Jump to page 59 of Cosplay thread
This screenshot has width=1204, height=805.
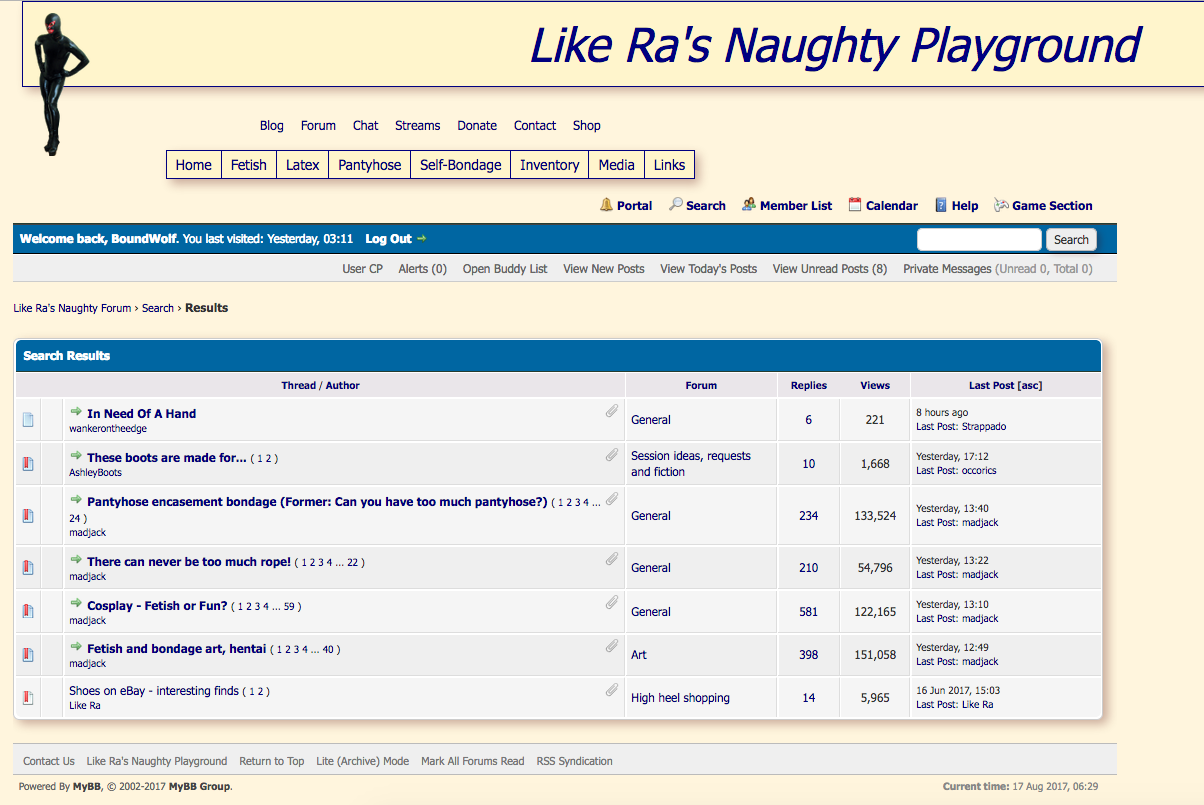pos(290,606)
